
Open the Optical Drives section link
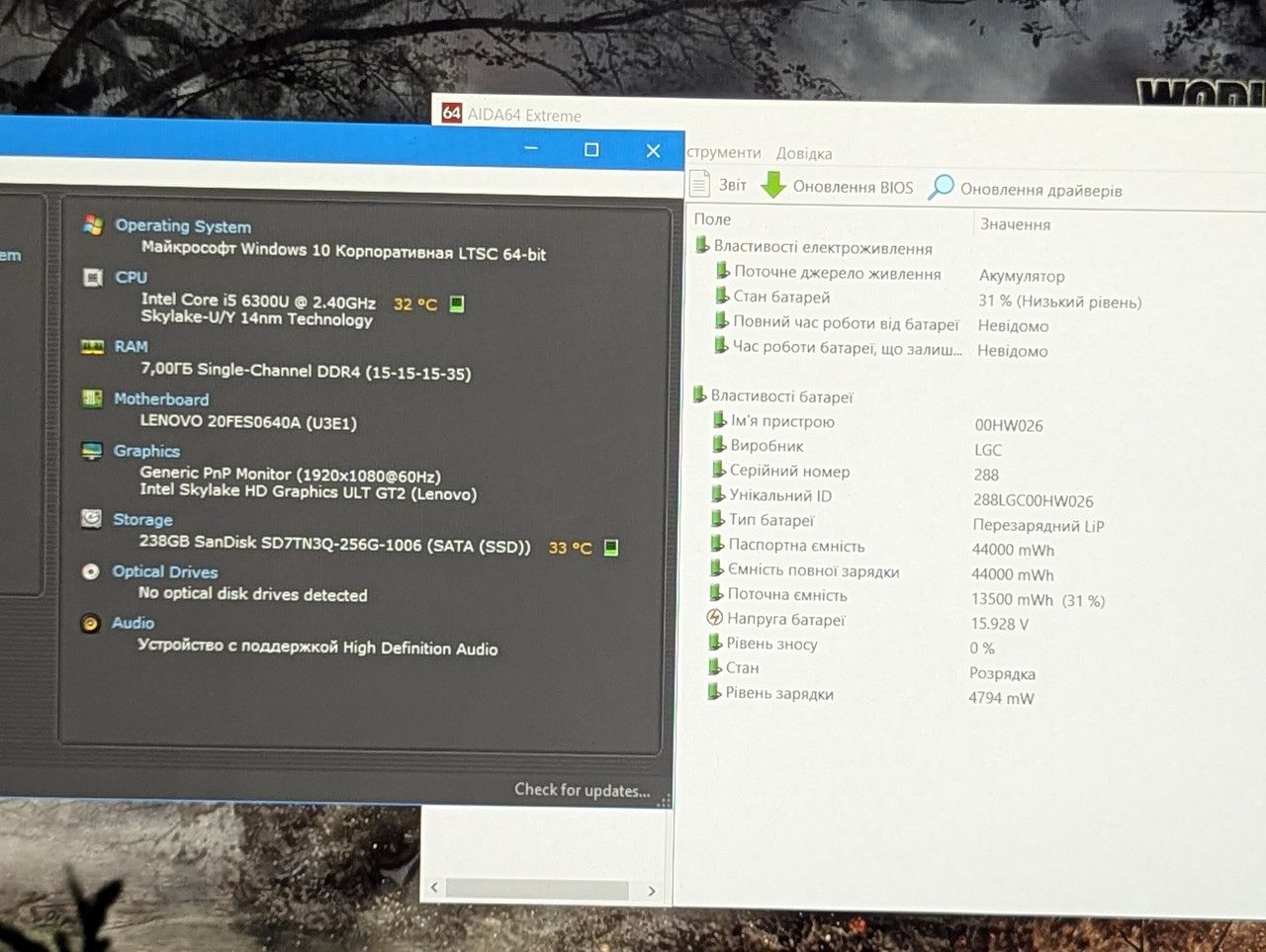pos(164,571)
